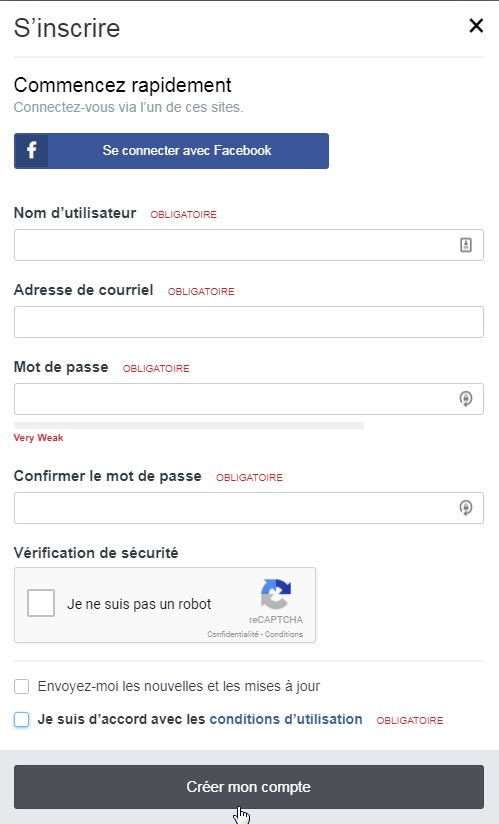Check the Je ne suis pas un robot box
This screenshot has height=824, width=499.
[41, 603]
